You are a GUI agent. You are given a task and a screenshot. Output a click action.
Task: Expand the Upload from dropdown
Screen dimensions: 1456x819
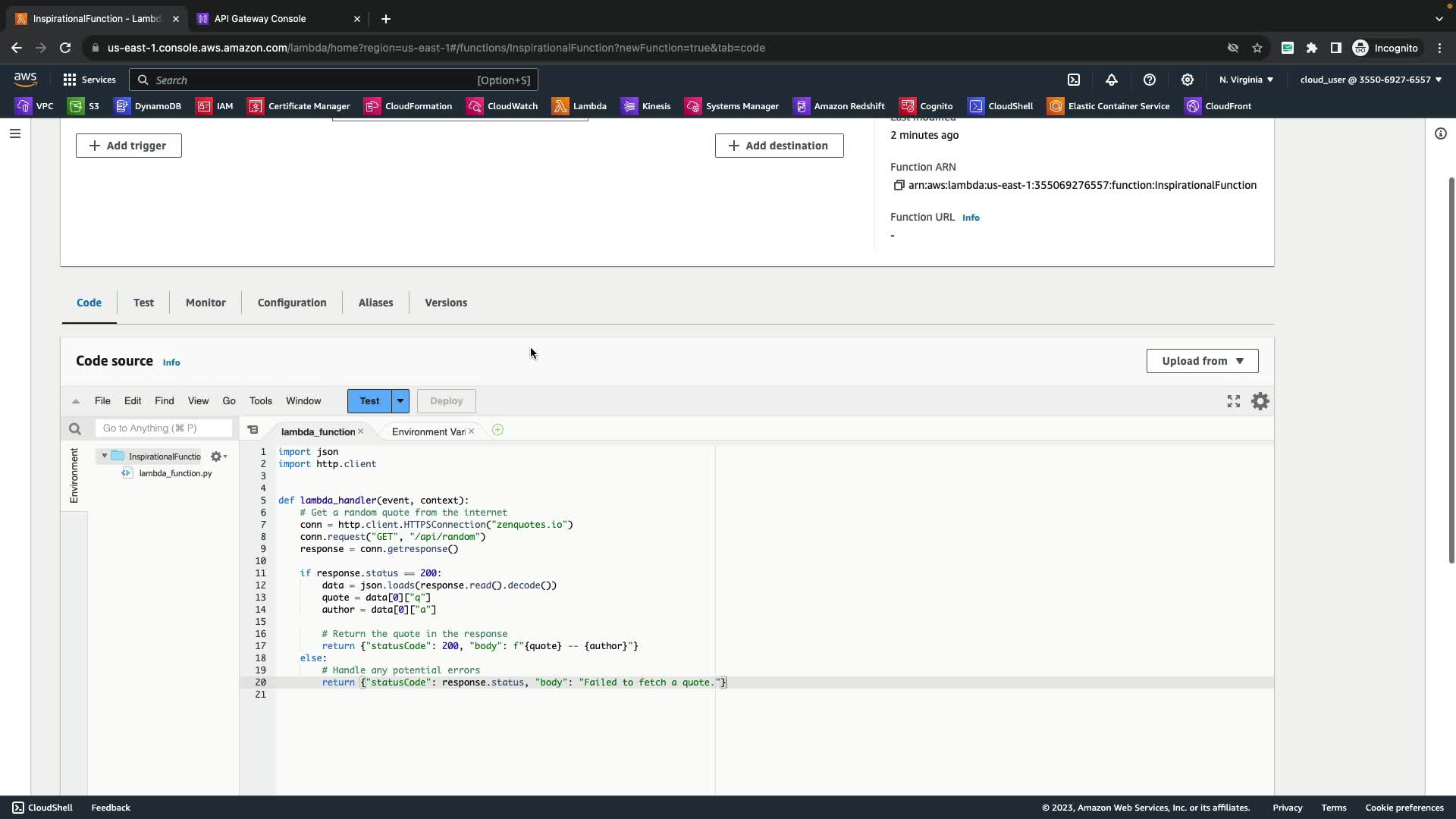(1202, 361)
